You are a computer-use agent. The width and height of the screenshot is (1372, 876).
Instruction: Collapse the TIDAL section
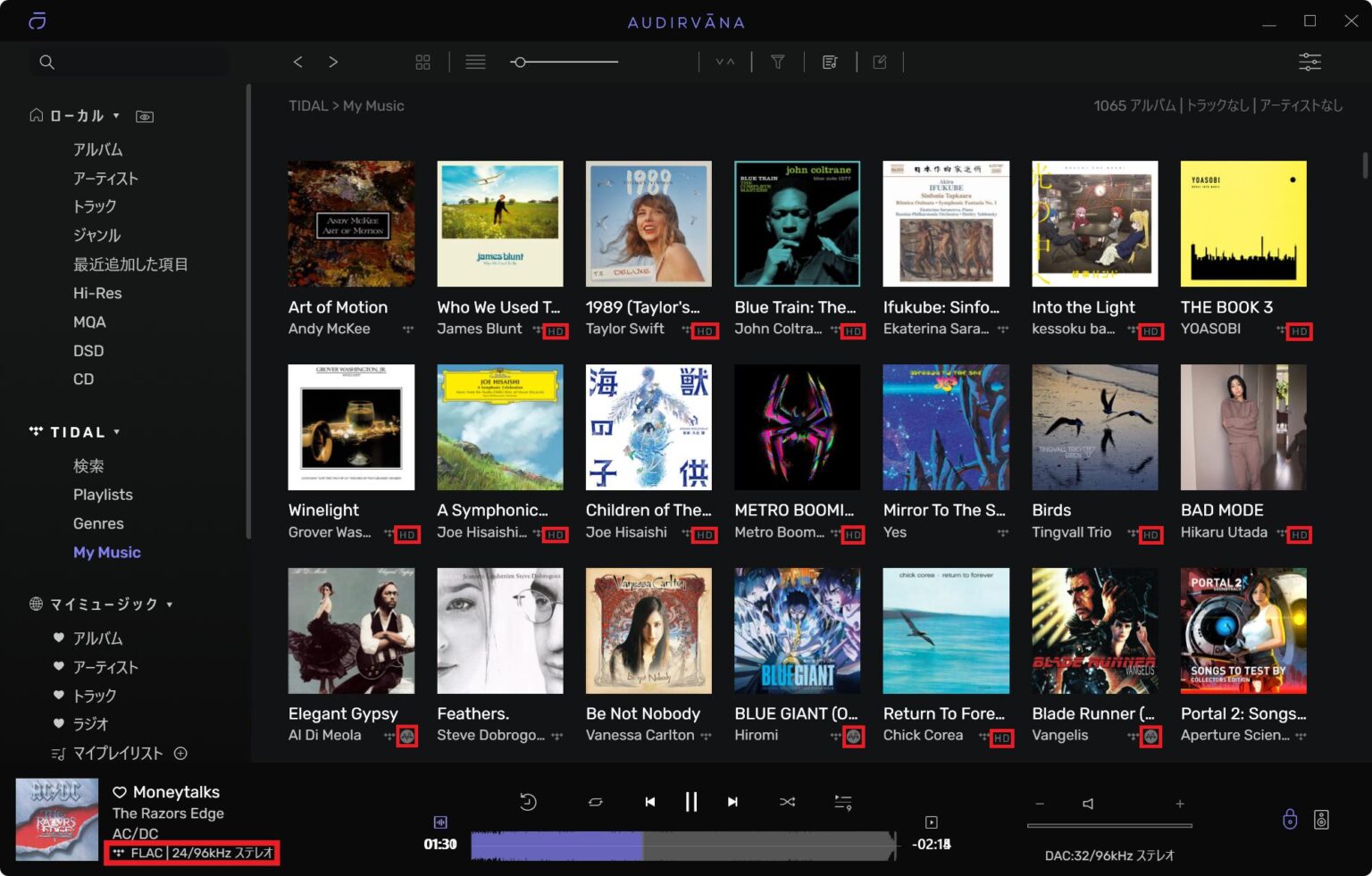click(116, 431)
